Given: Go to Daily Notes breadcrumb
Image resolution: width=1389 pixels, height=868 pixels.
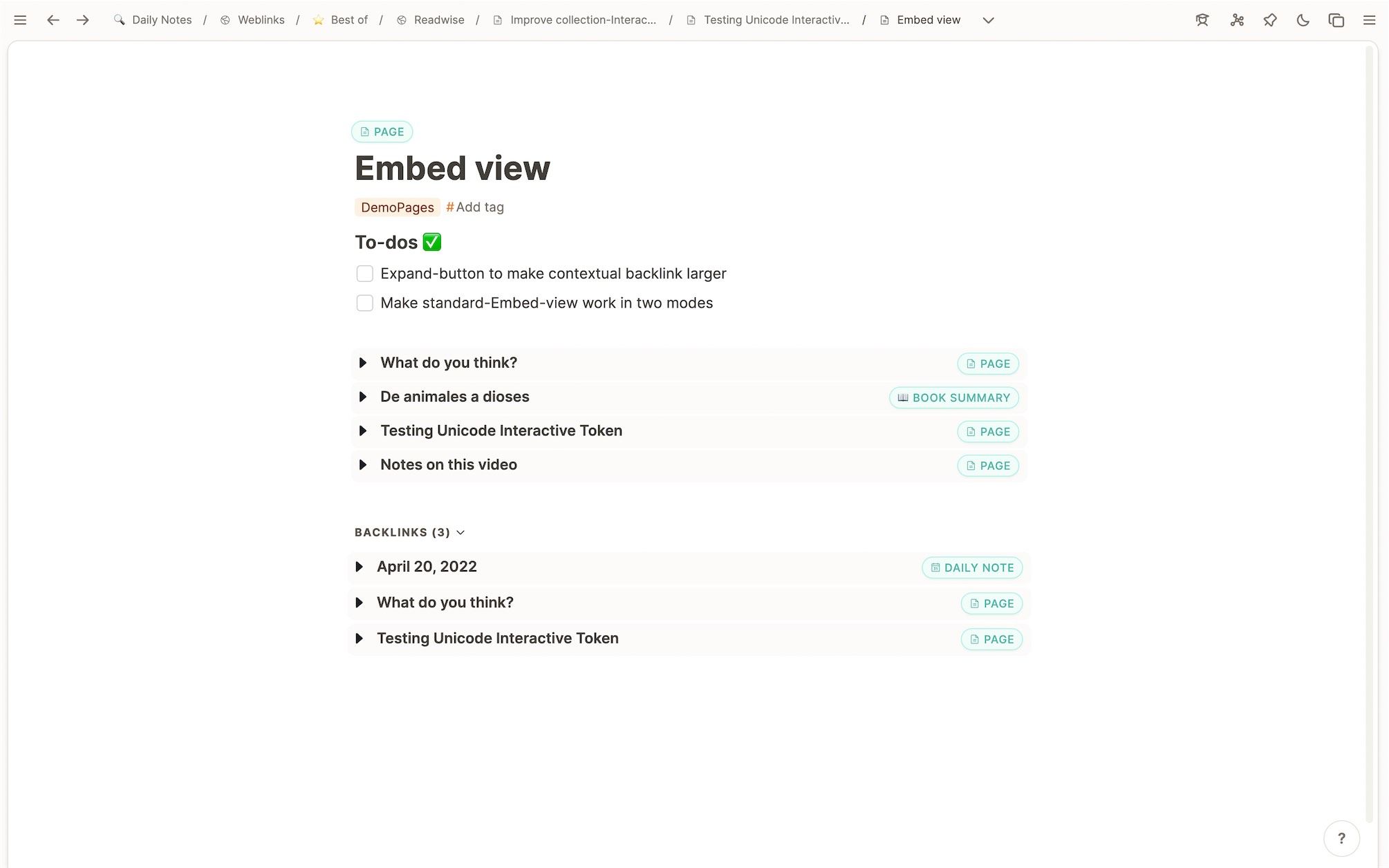Looking at the screenshot, I should [x=161, y=20].
